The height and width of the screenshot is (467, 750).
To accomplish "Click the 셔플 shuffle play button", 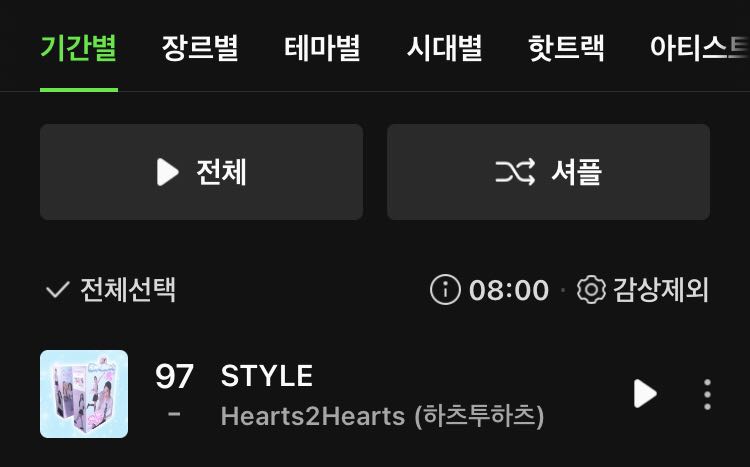I will (x=548, y=172).
